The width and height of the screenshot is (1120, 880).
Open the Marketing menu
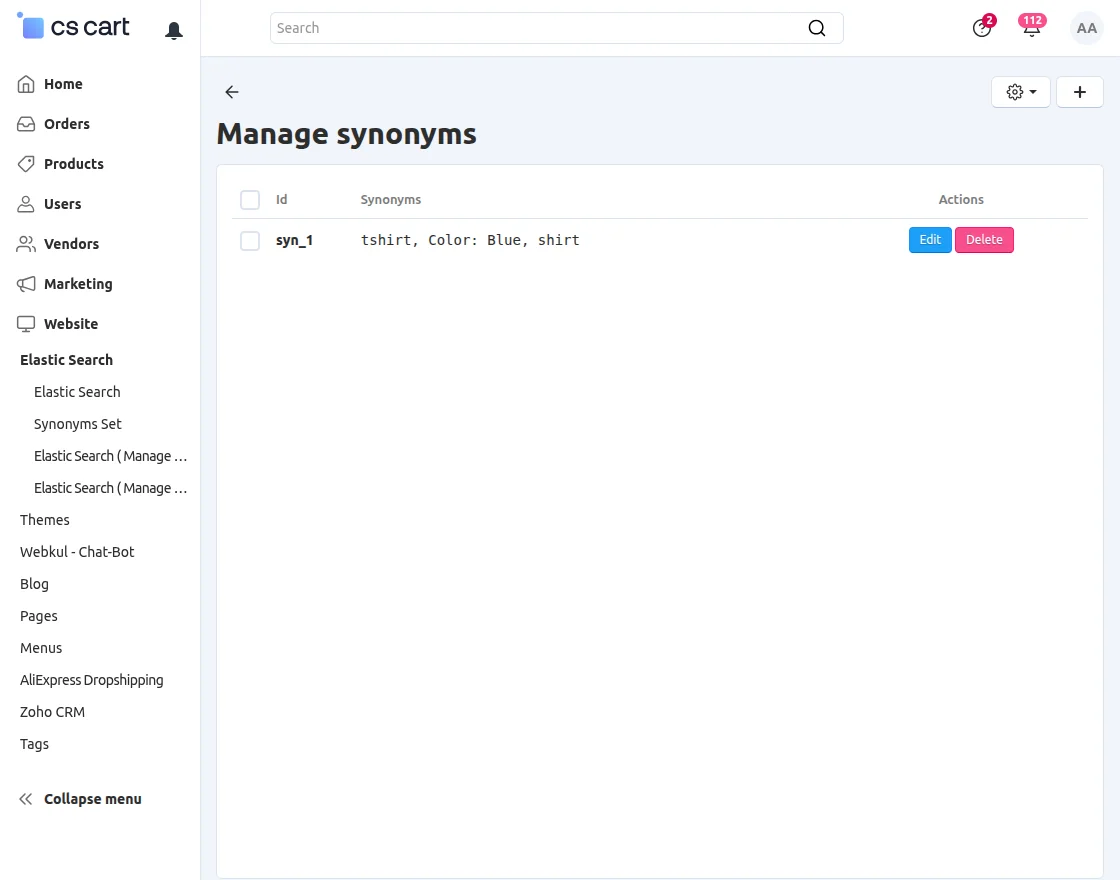click(x=78, y=284)
